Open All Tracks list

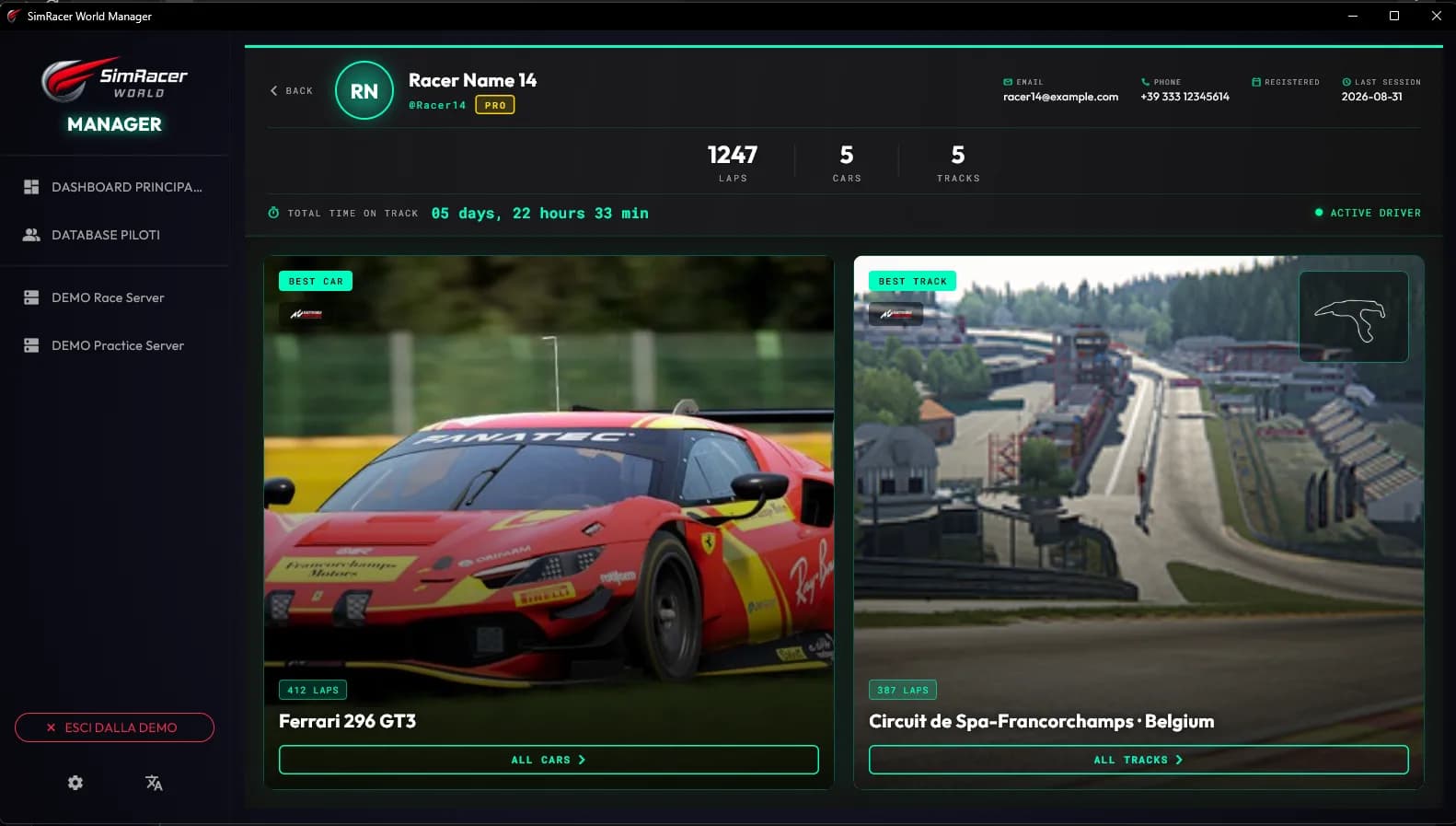tap(1138, 760)
